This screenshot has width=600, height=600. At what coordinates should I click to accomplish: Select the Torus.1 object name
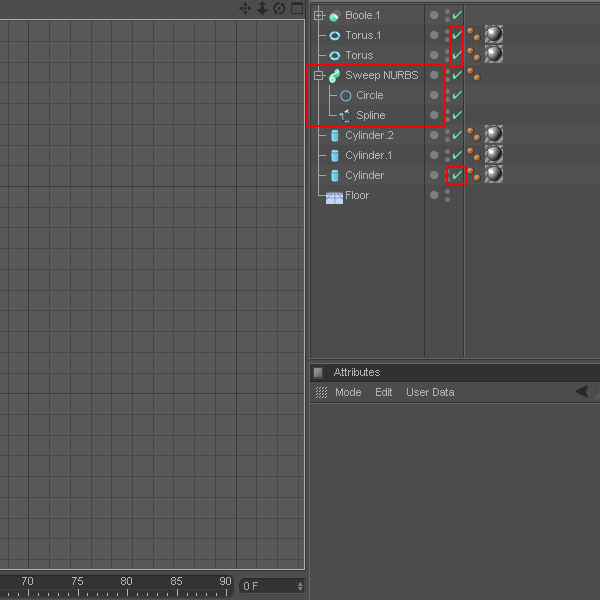tap(363, 35)
